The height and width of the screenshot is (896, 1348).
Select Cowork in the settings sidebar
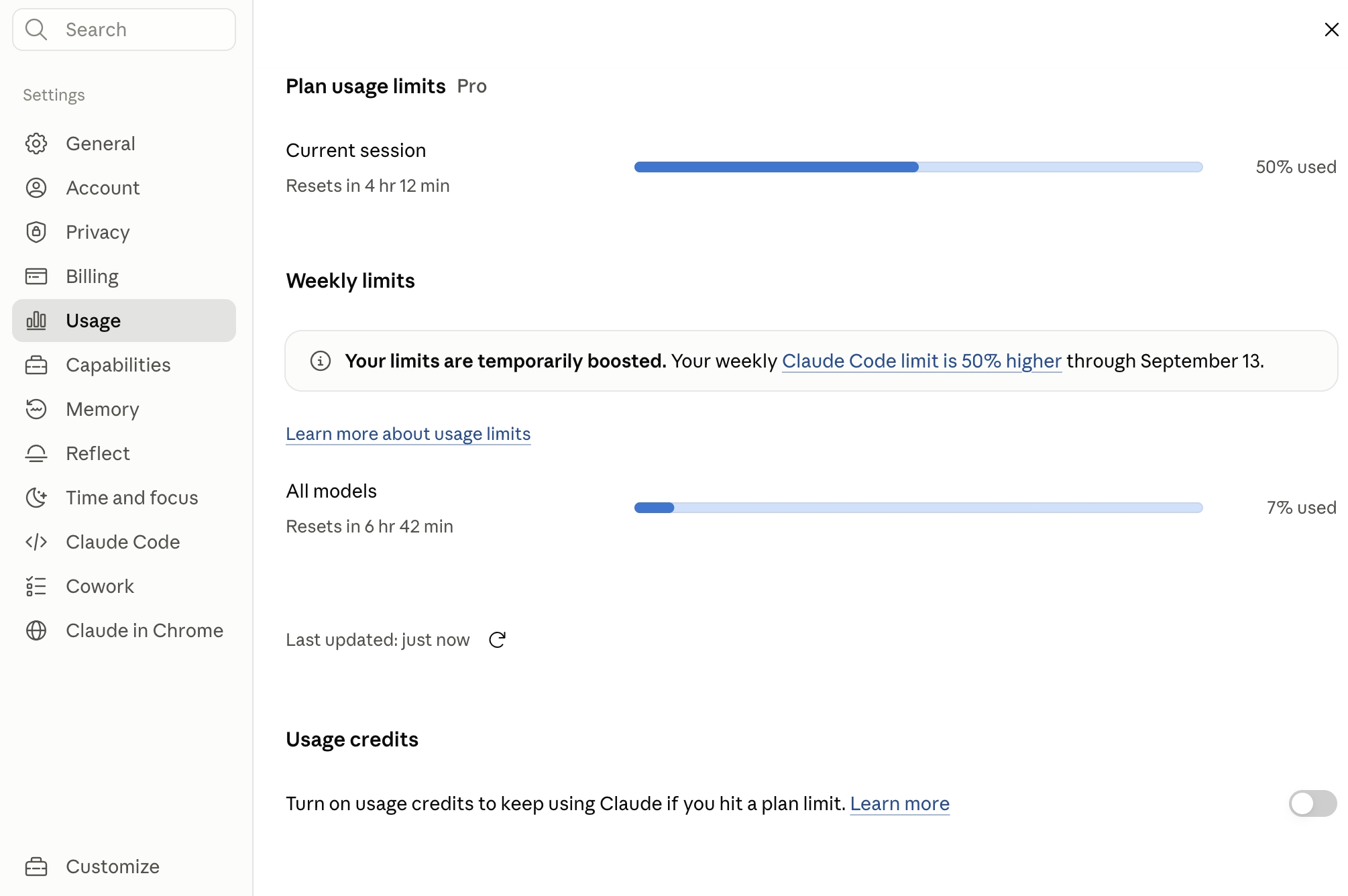click(x=124, y=586)
